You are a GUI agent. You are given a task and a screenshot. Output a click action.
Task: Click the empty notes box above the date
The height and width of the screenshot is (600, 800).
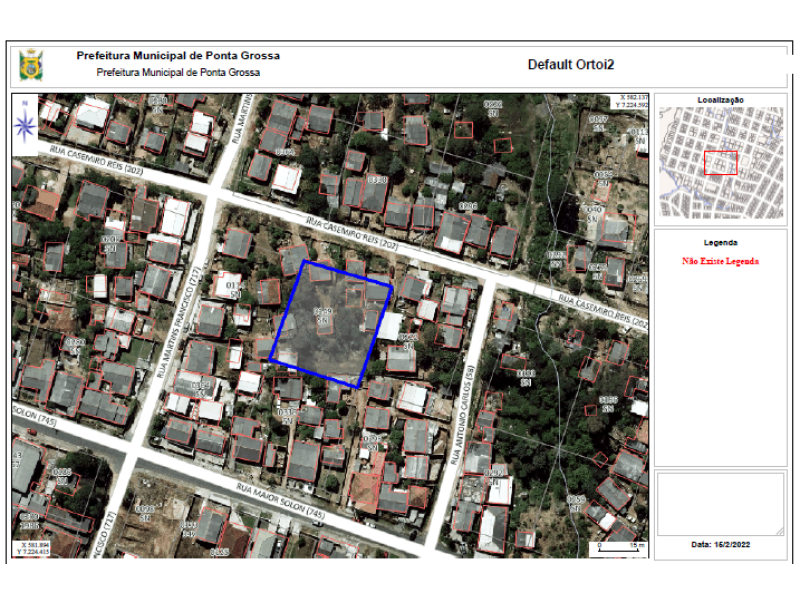tap(720, 503)
